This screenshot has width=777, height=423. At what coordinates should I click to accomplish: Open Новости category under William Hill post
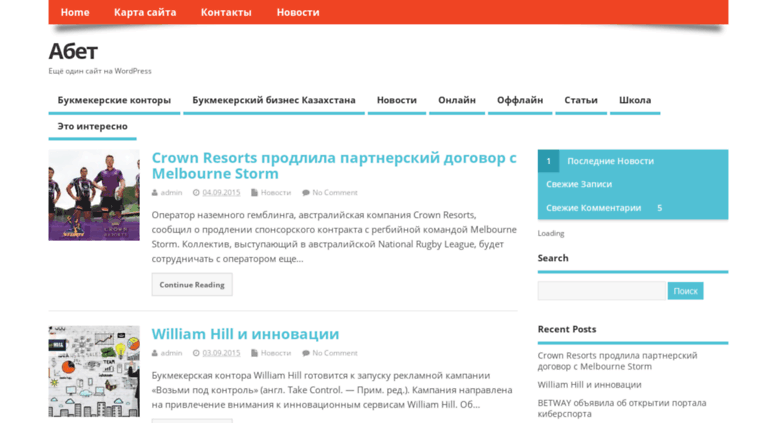click(276, 353)
